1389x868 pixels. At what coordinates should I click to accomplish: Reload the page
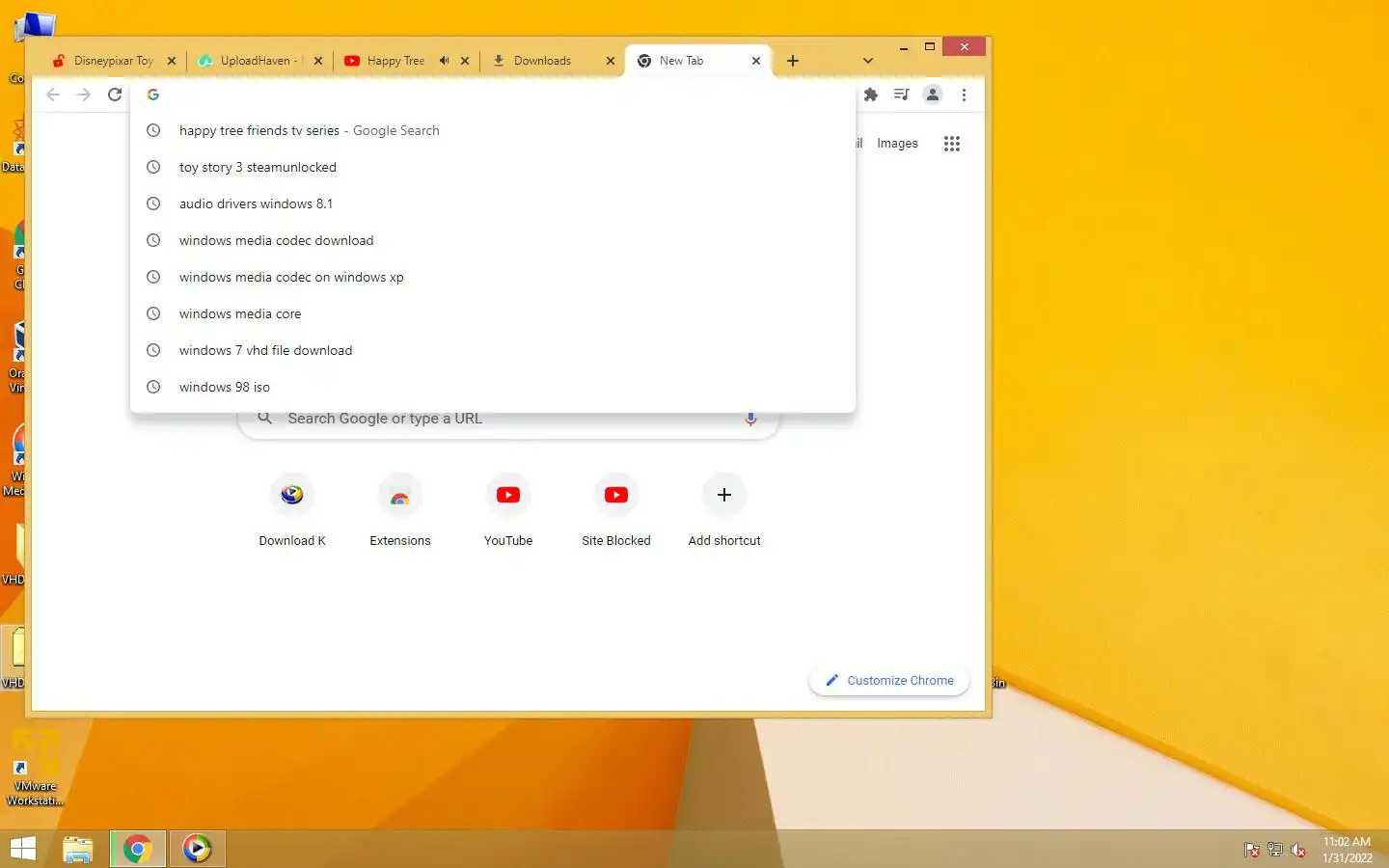pyautogui.click(x=115, y=95)
